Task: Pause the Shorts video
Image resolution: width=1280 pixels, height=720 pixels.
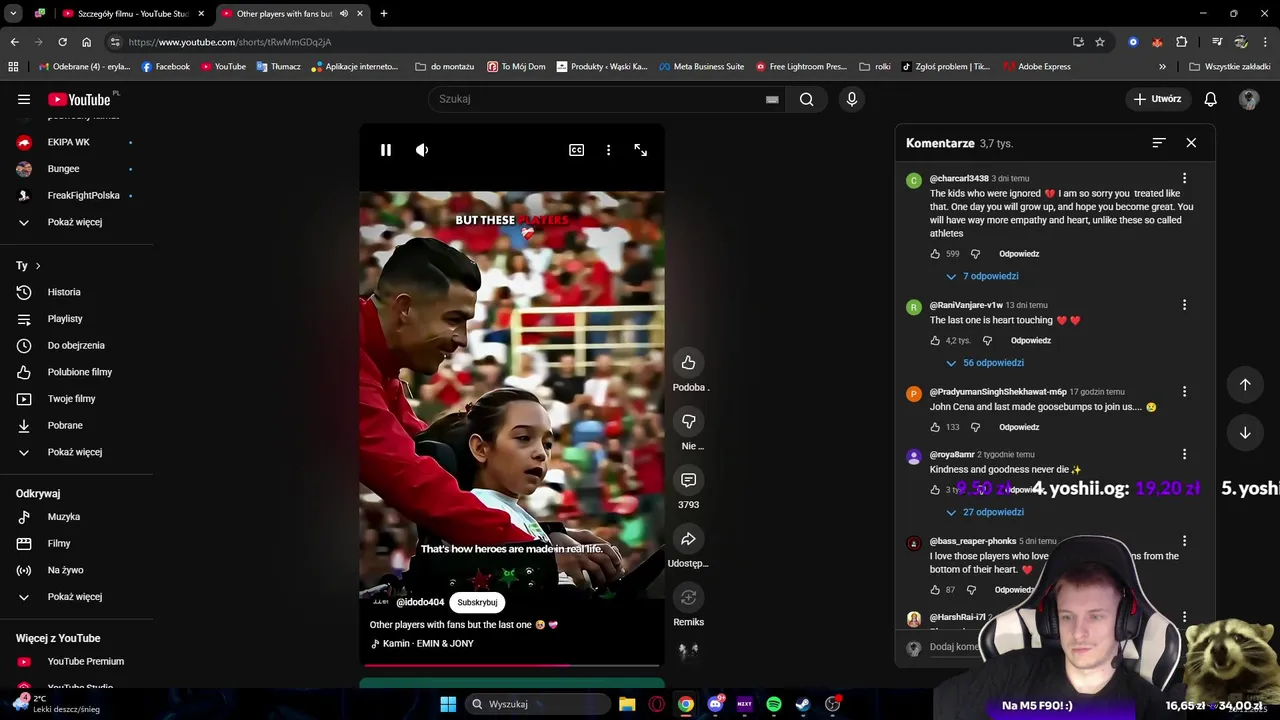Action: pos(386,150)
